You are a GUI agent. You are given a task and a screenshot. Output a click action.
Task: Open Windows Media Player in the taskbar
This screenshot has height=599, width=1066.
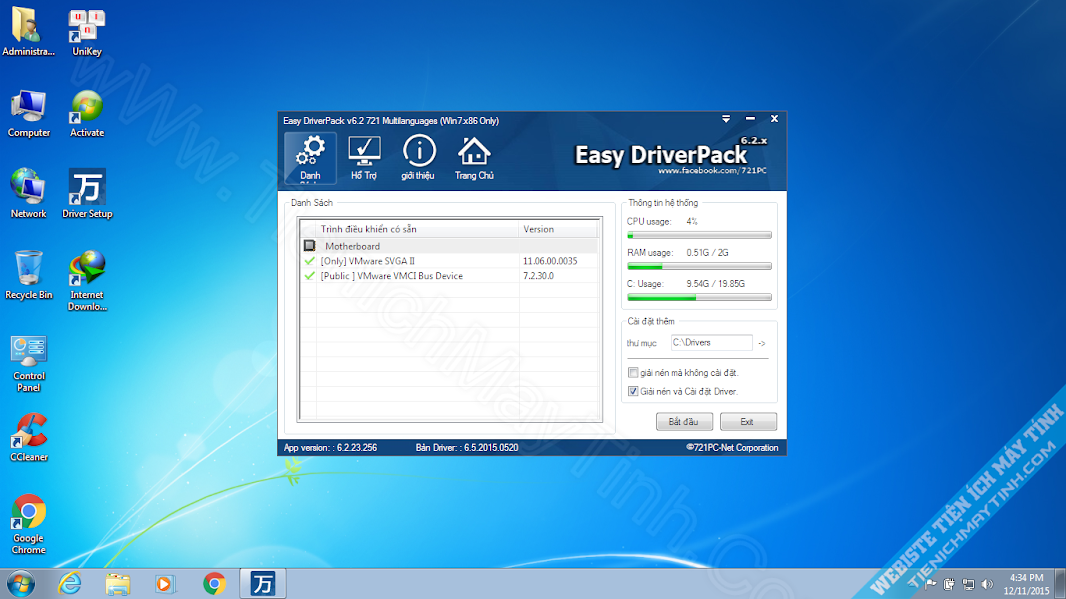(x=165, y=583)
